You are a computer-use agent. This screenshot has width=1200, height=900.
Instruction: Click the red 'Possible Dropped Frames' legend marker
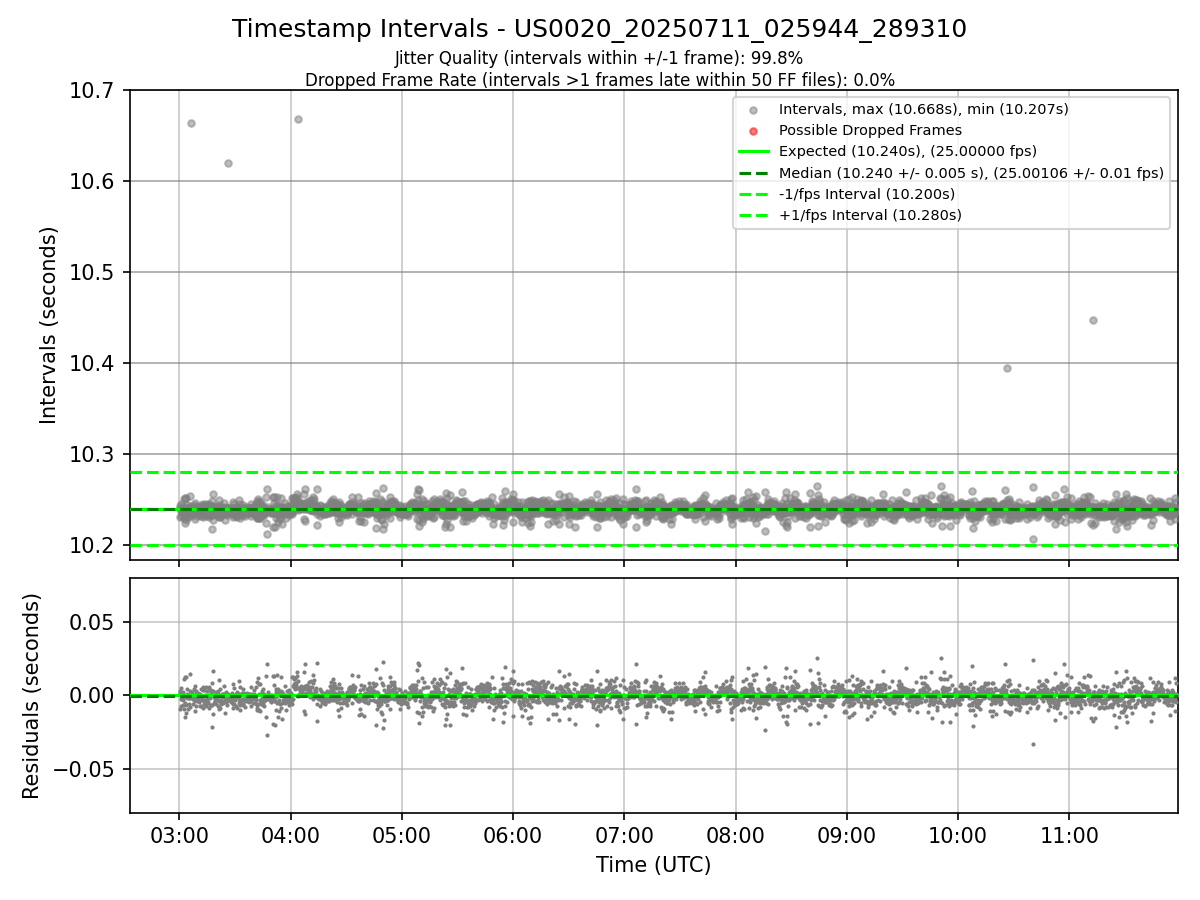point(754,130)
